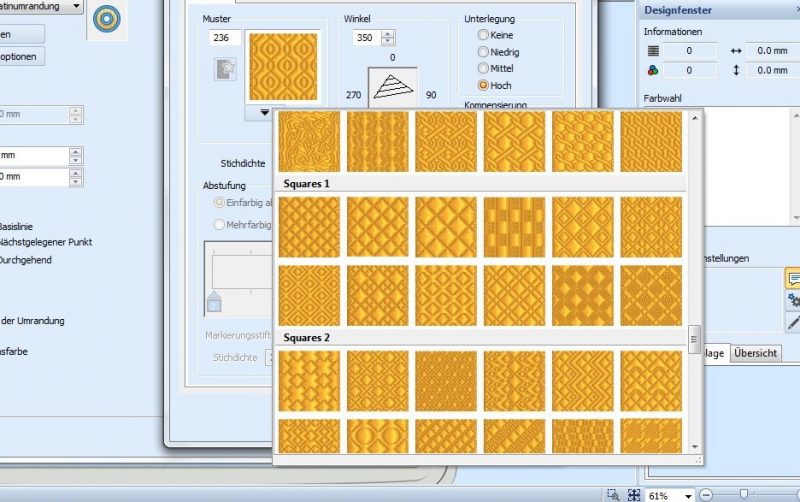The height and width of the screenshot is (502, 800).
Task: Click the Muster number field showing 236
Action: pos(224,38)
